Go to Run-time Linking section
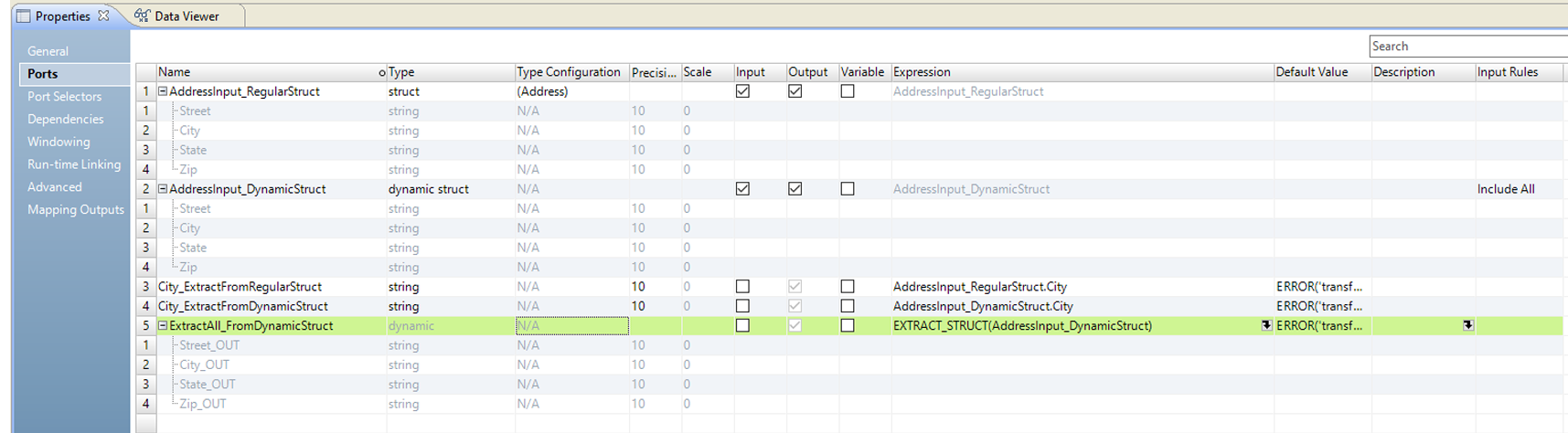The image size is (1568, 433). coord(73,164)
